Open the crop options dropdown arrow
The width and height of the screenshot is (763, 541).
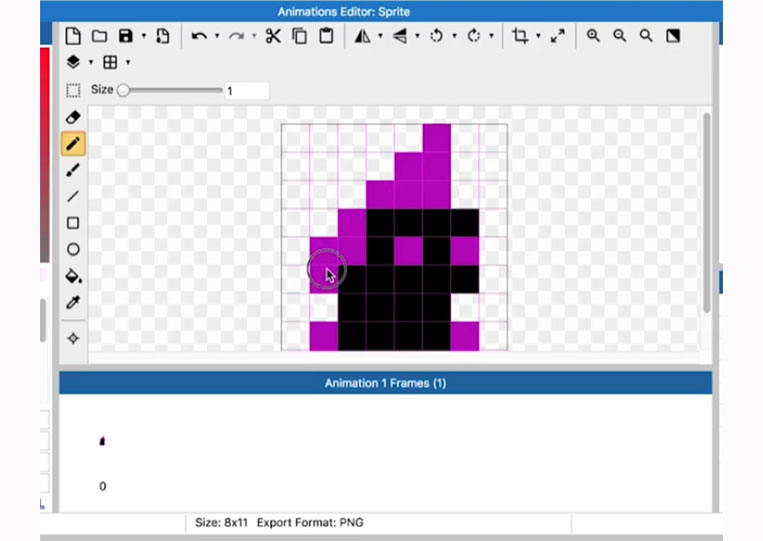pos(538,36)
